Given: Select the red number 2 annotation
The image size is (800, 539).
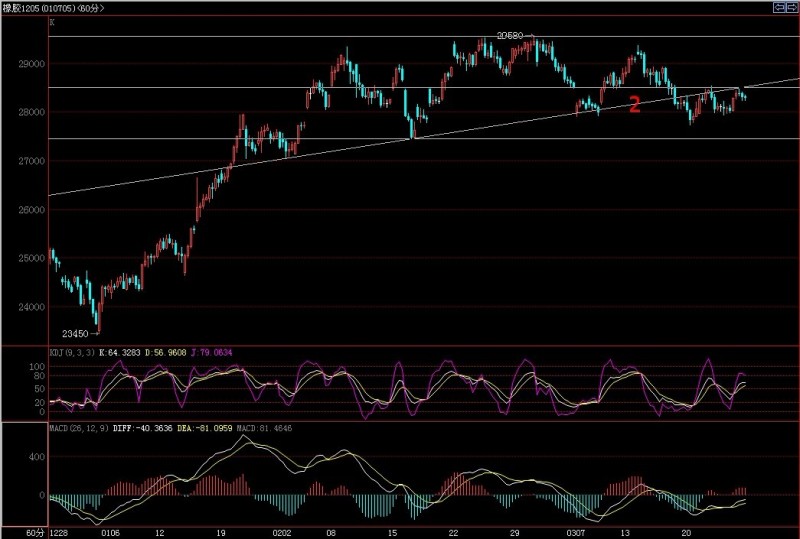Looking at the screenshot, I should pyautogui.click(x=634, y=104).
